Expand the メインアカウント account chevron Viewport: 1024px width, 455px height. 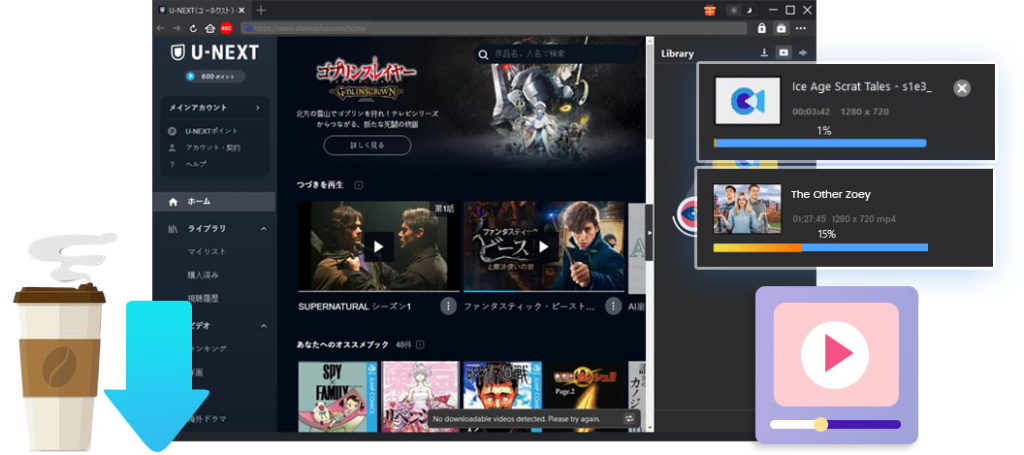[x=258, y=108]
